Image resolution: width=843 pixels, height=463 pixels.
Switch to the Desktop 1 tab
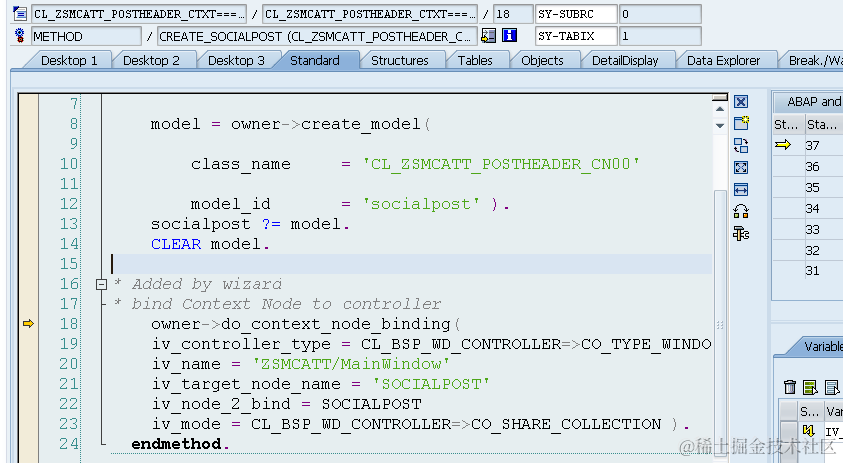[x=69, y=60]
